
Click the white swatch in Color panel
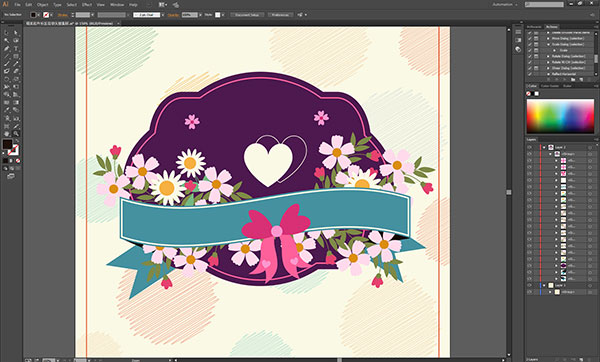[536, 94]
